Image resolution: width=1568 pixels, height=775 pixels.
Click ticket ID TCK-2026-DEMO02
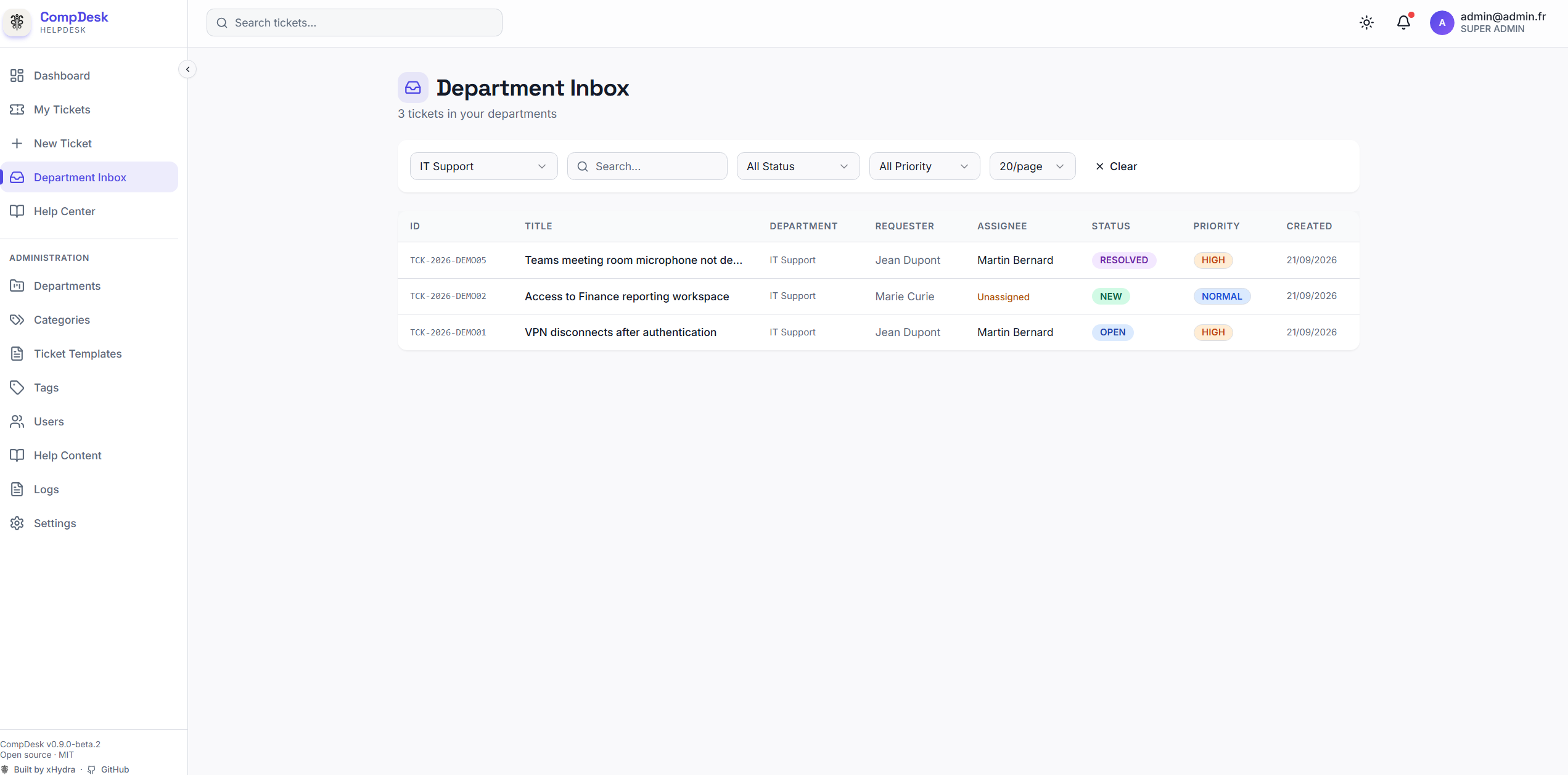click(x=448, y=297)
